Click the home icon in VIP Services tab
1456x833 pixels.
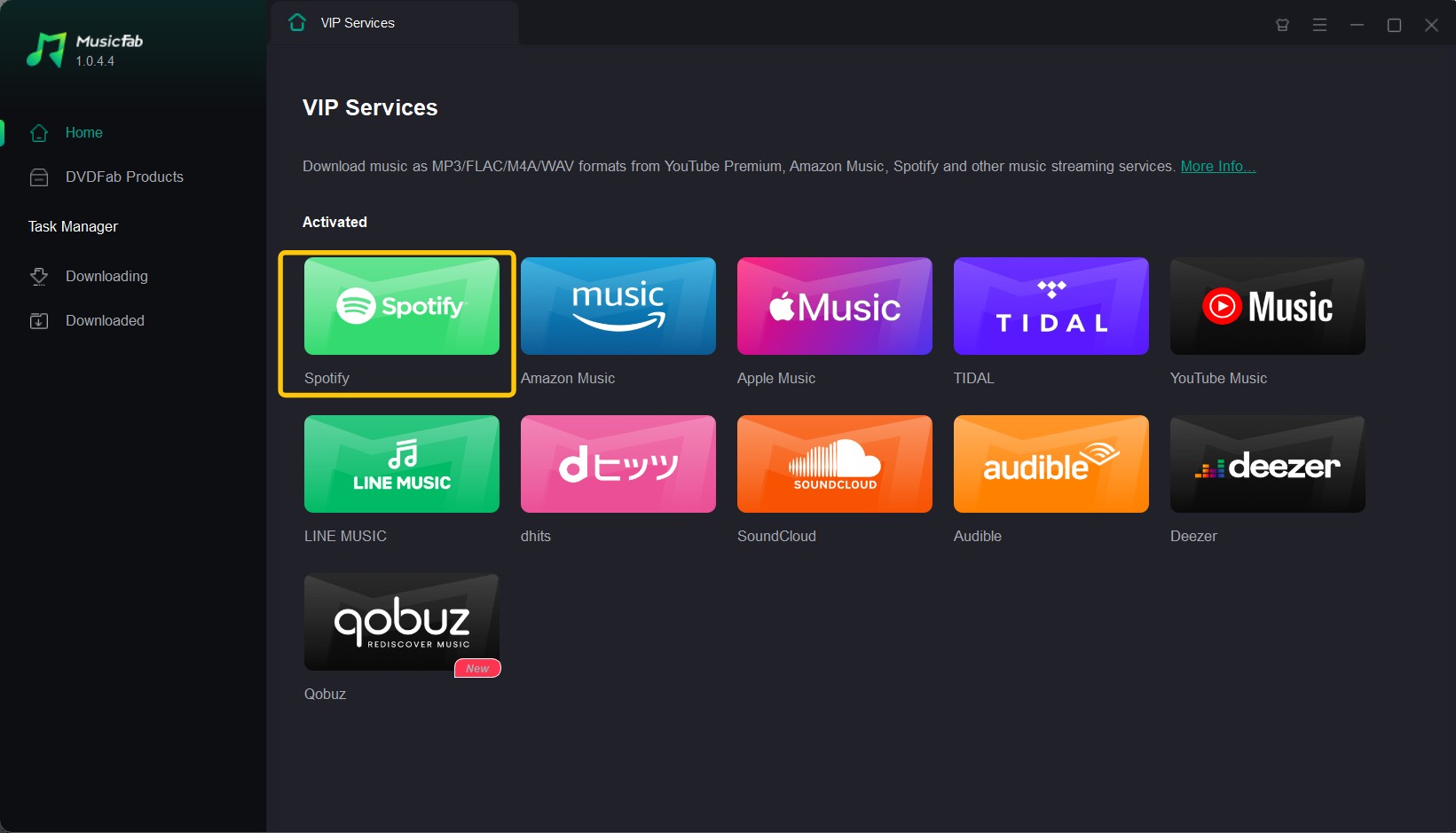(x=297, y=22)
